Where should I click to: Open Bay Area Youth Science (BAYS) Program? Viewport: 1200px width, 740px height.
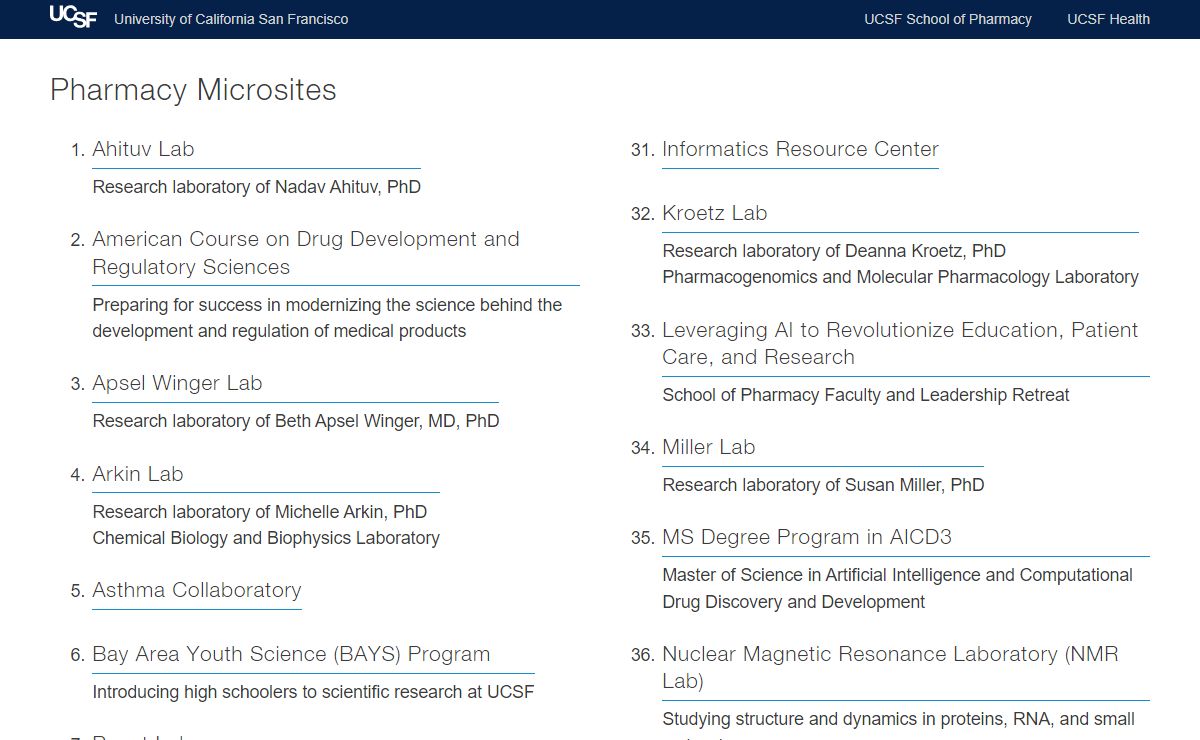click(291, 654)
